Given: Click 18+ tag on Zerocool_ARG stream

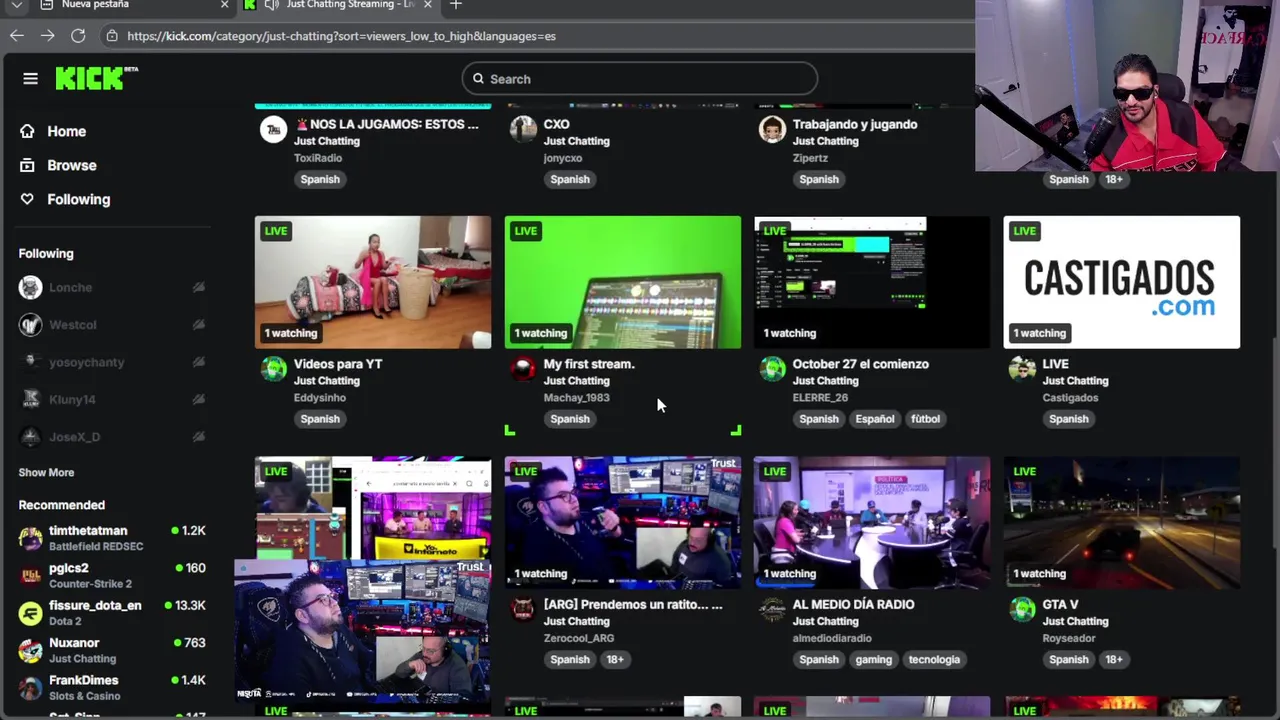Looking at the screenshot, I should 614,659.
